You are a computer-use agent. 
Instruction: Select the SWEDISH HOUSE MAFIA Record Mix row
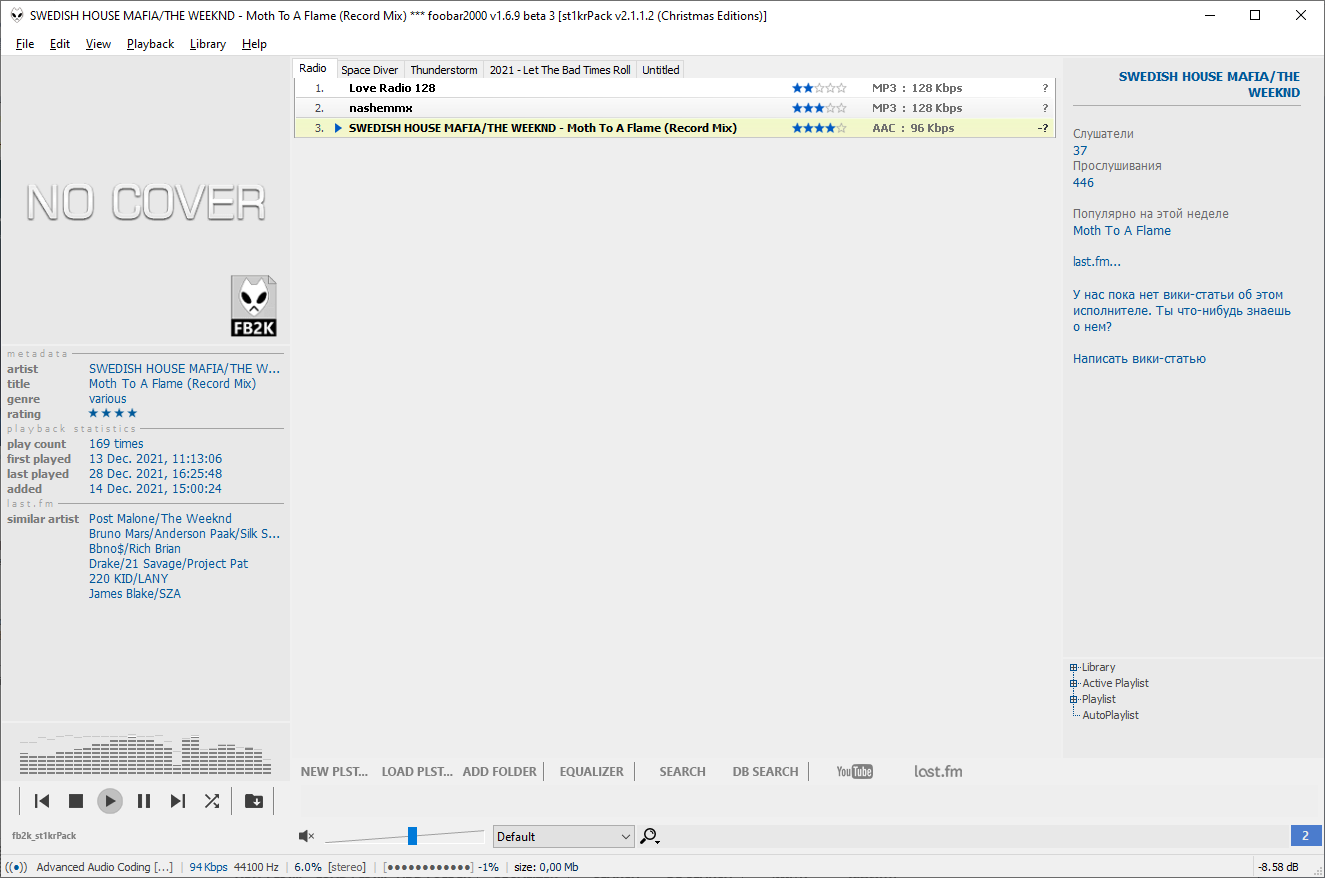[675, 128]
